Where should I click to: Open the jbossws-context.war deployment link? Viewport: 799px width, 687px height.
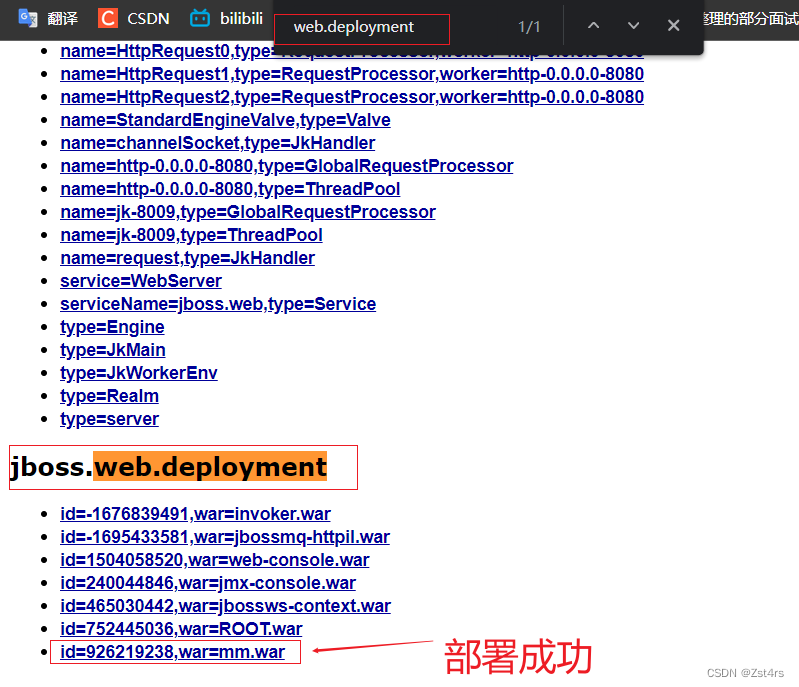pyautogui.click(x=225, y=606)
